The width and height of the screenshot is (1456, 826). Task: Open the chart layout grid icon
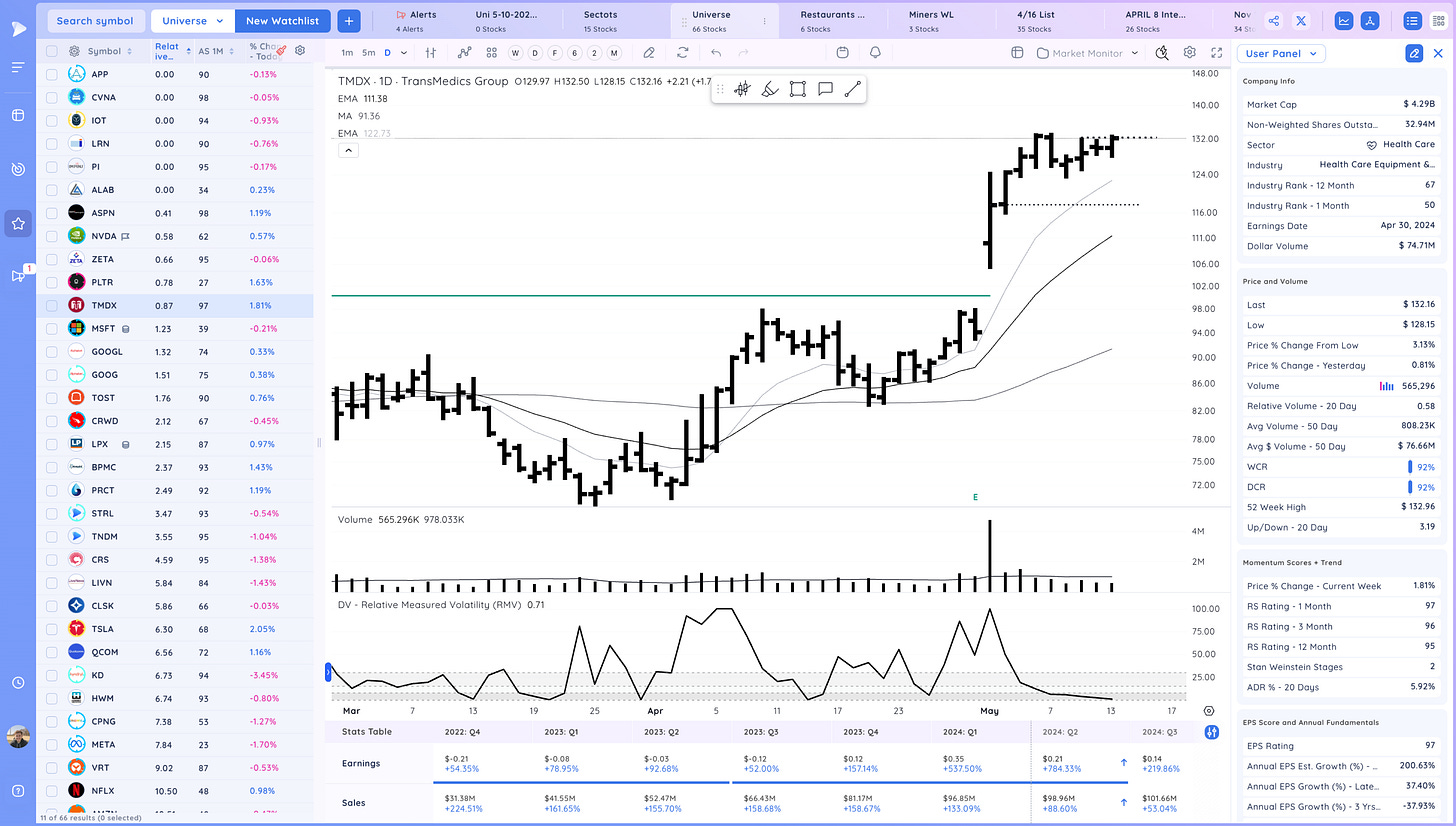(x=492, y=53)
